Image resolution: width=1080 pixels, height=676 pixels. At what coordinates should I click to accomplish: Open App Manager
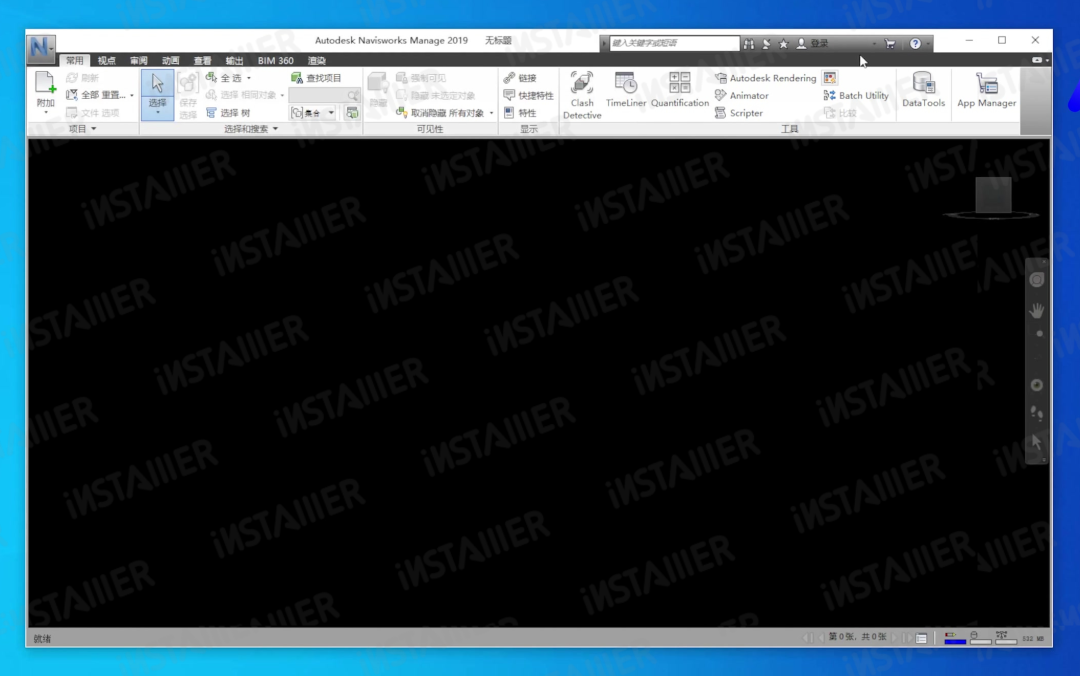click(986, 90)
